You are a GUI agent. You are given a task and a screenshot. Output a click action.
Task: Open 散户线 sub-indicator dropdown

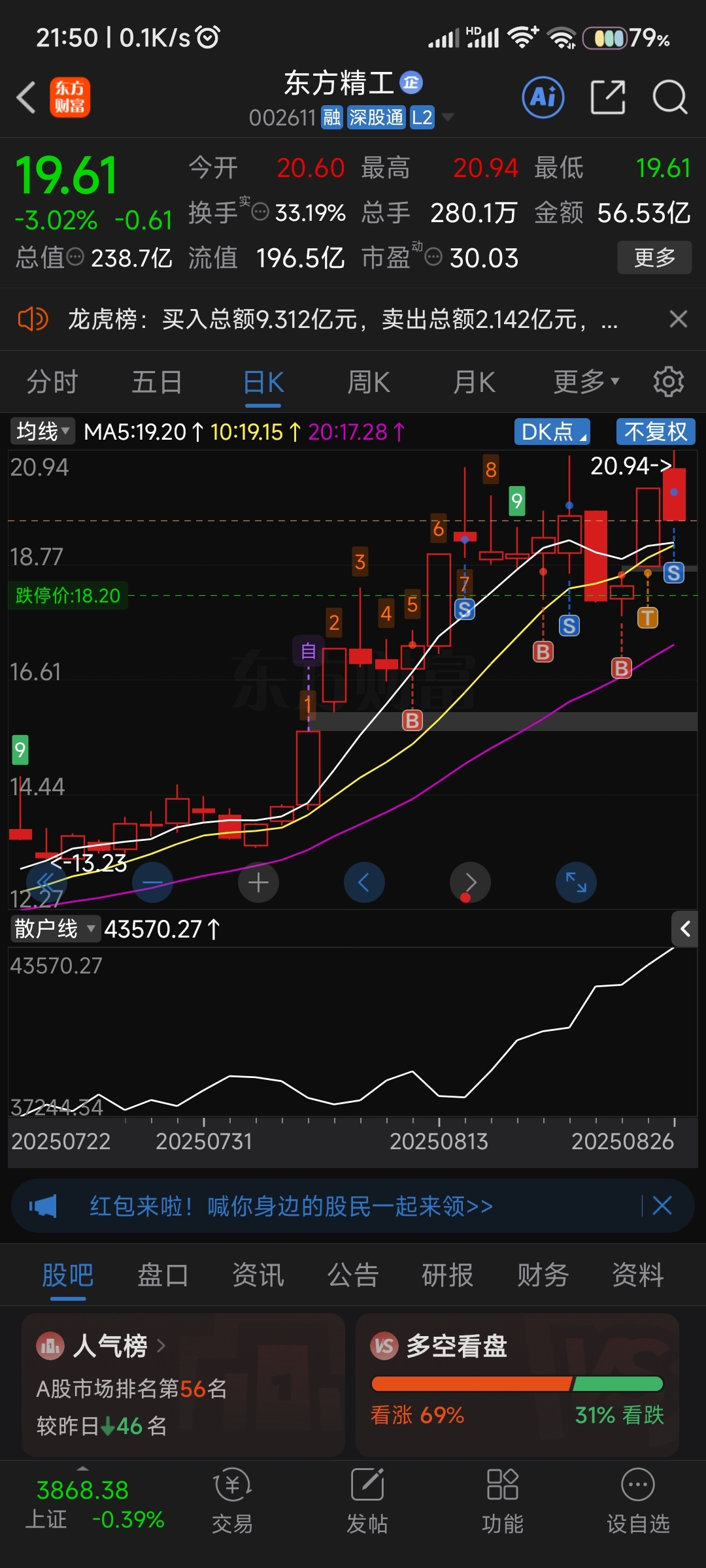(55, 928)
